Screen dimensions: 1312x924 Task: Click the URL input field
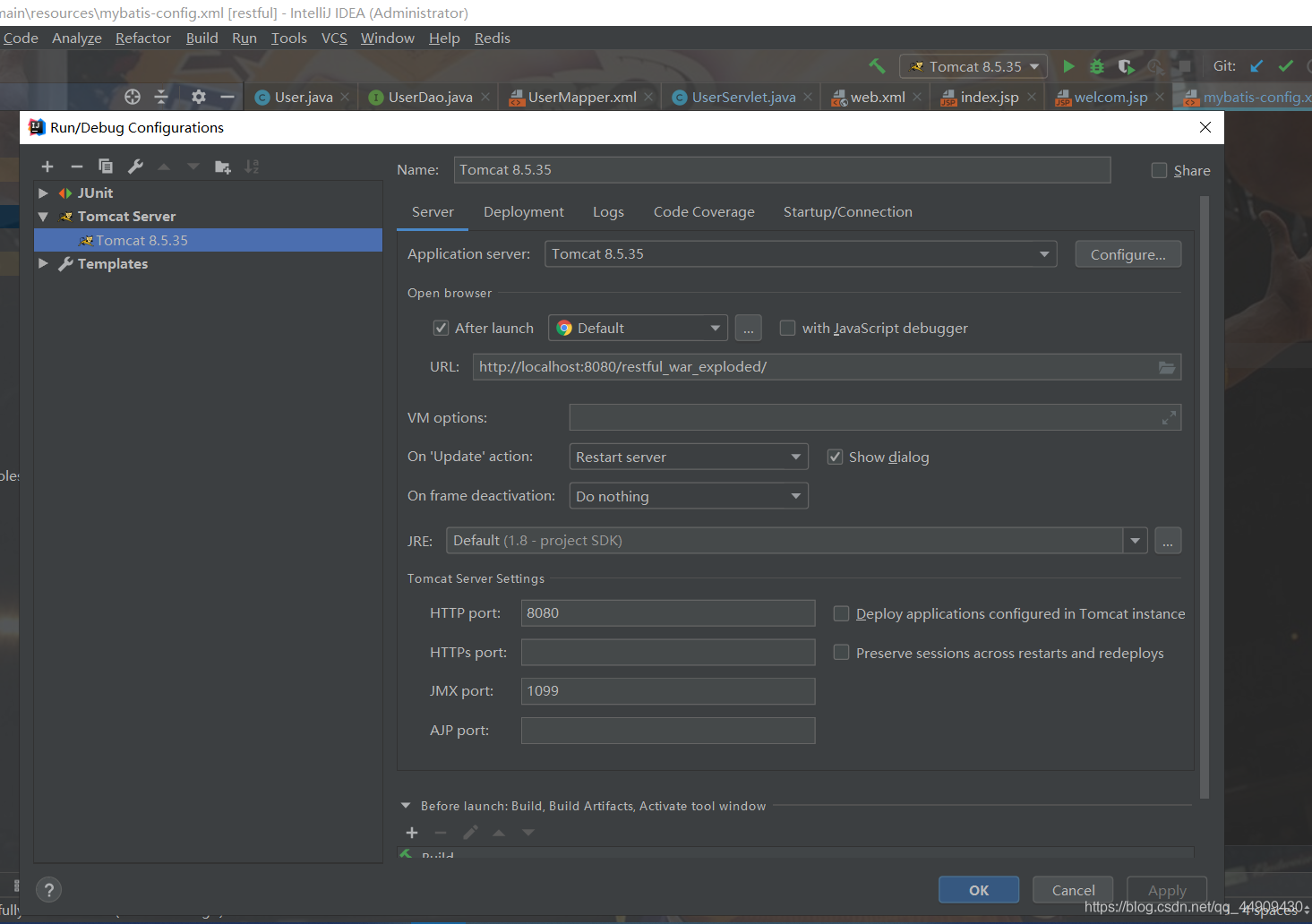(x=827, y=367)
